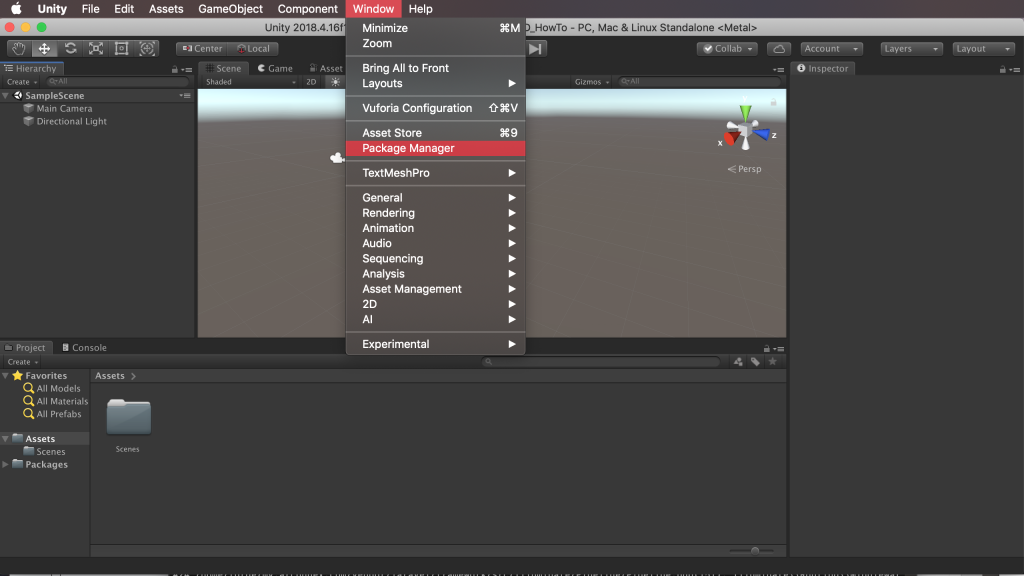1024x576 pixels.
Task: Open the Hierarchy panel options menu
Action: [187, 69]
